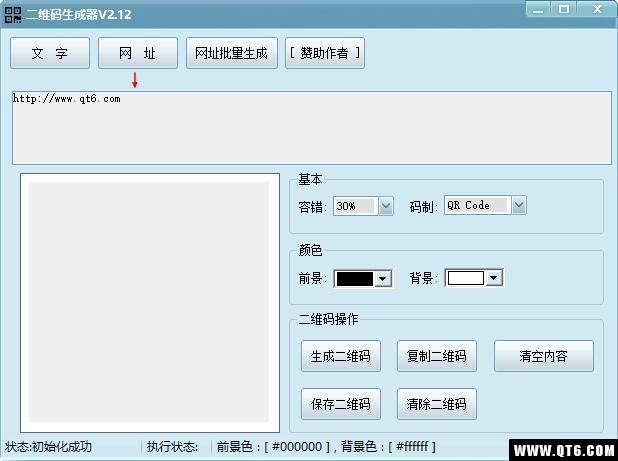Image resolution: width=618 pixels, height=461 pixels.
Task: Expand the 背景 background color dropdown arrow
Action: click(x=493, y=278)
